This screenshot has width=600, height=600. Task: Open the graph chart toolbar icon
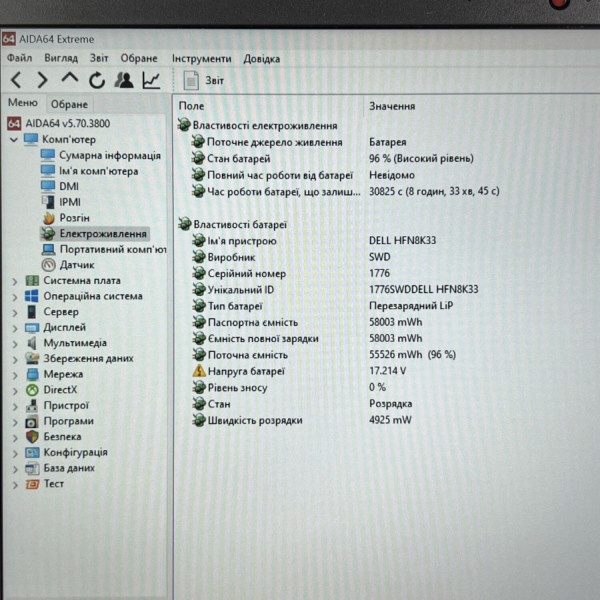click(151, 80)
